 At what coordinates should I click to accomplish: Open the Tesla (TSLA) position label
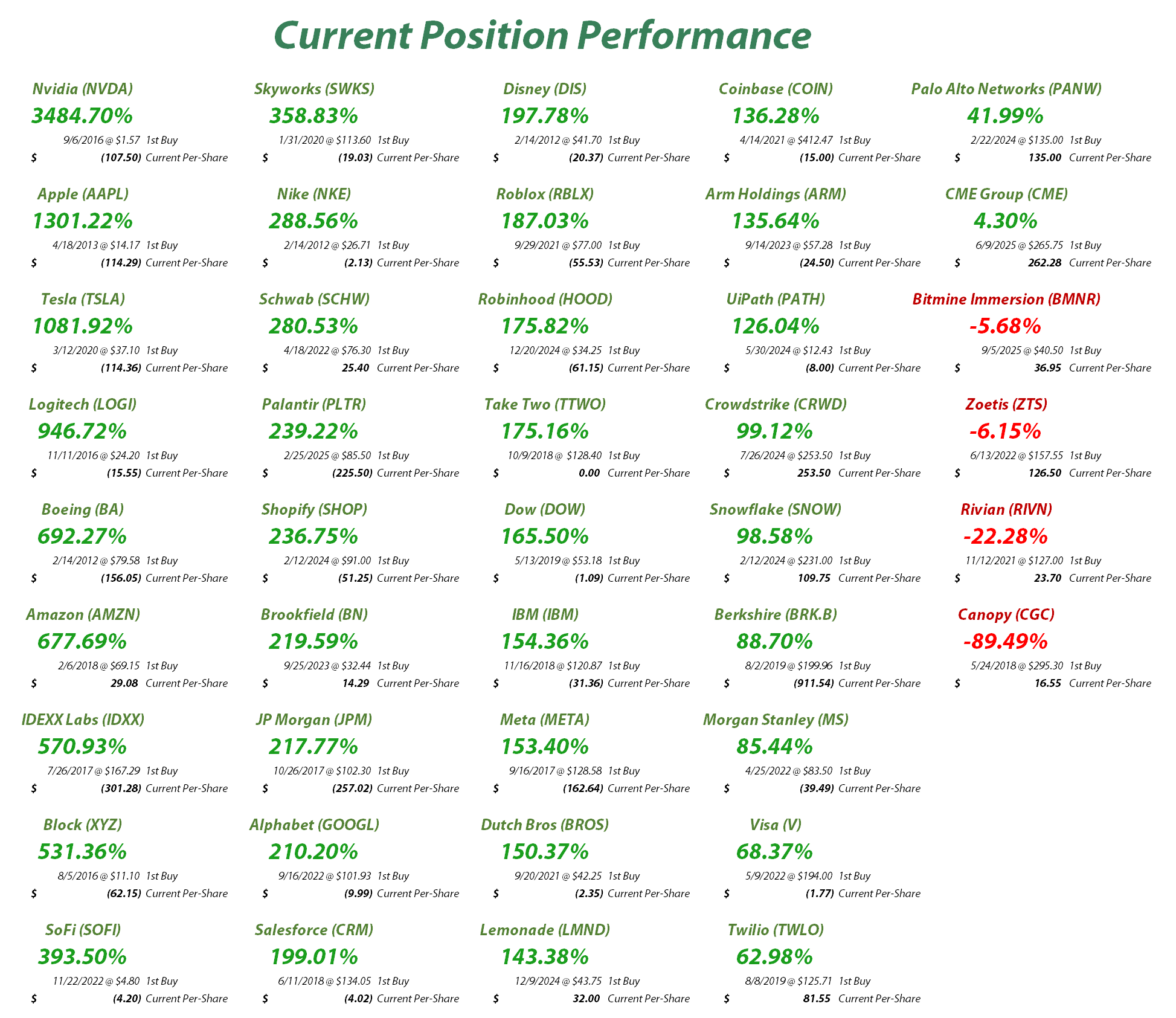[83, 299]
